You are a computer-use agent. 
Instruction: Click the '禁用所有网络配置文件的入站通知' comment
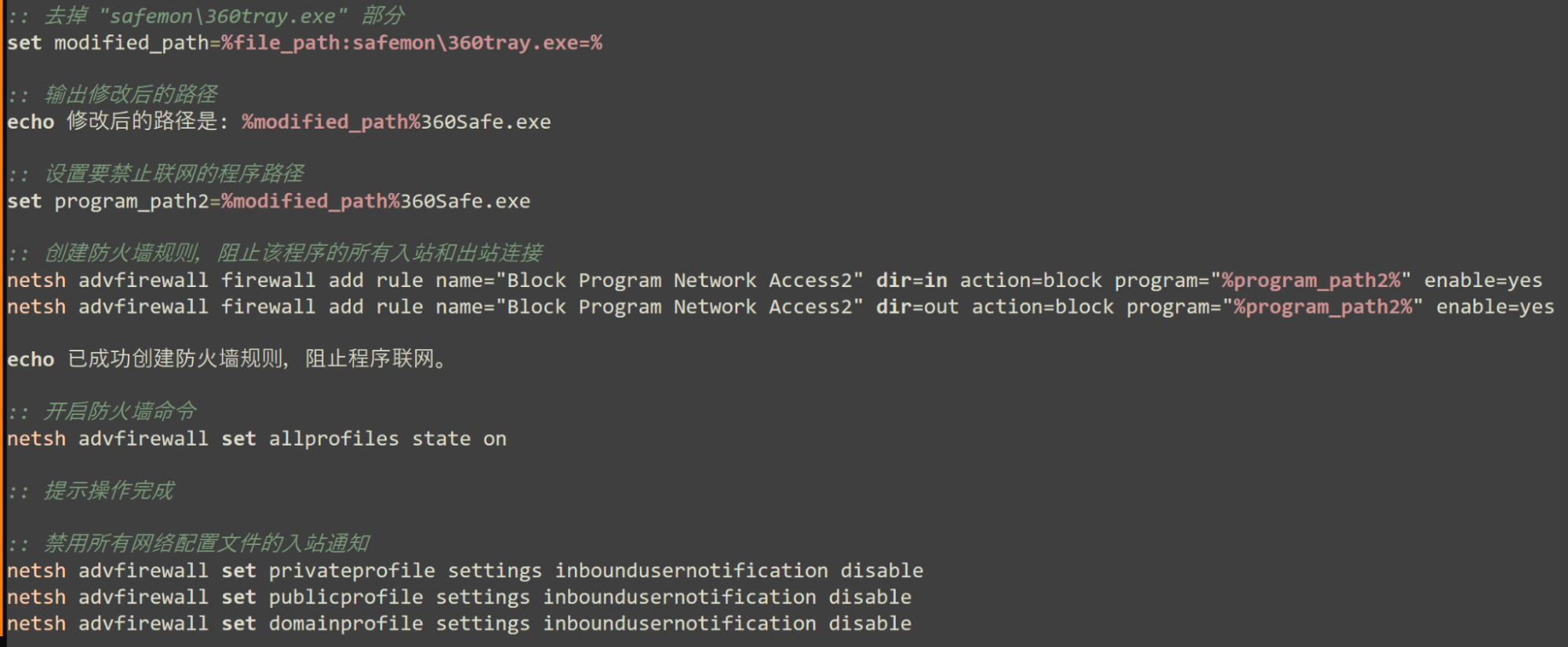206,543
